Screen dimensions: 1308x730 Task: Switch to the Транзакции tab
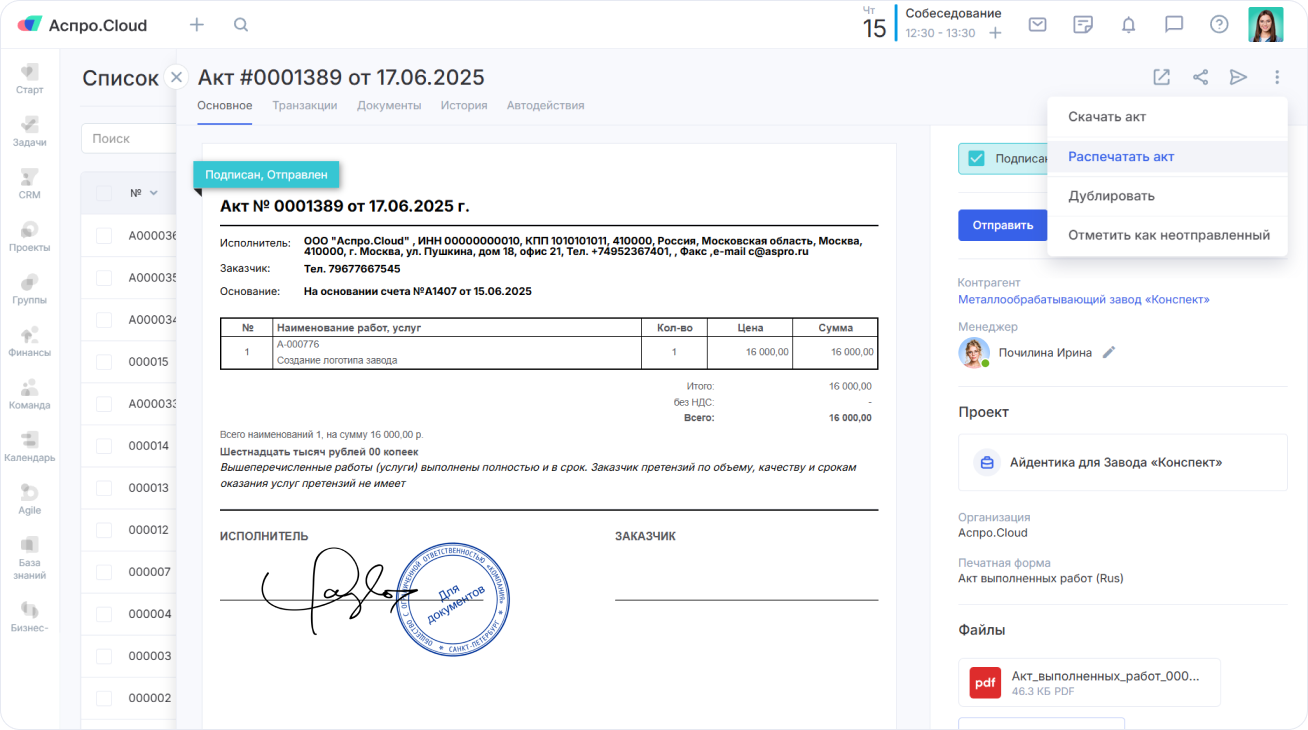pyautogui.click(x=305, y=105)
